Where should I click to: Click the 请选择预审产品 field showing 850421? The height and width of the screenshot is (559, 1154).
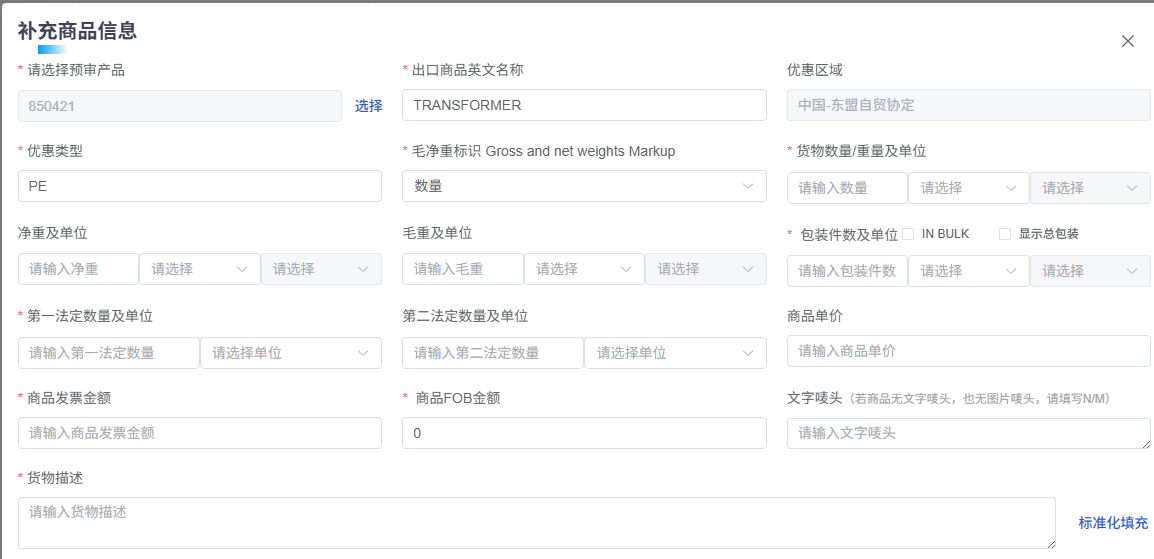click(x=180, y=106)
